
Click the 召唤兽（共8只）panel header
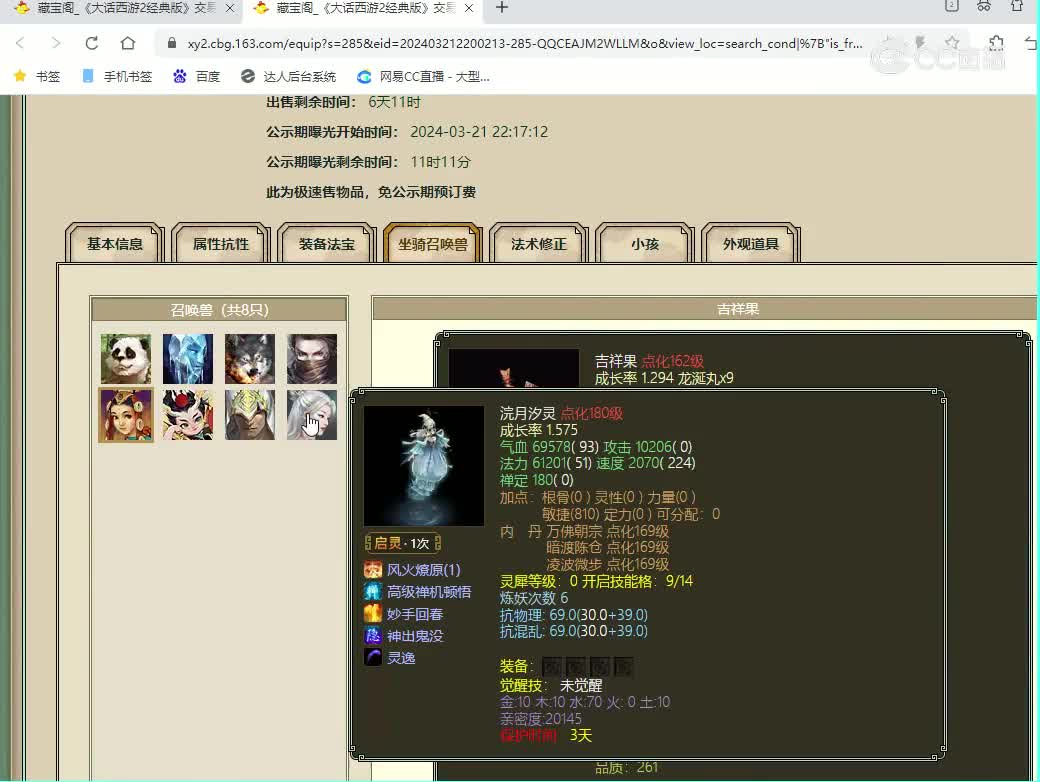click(x=219, y=310)
